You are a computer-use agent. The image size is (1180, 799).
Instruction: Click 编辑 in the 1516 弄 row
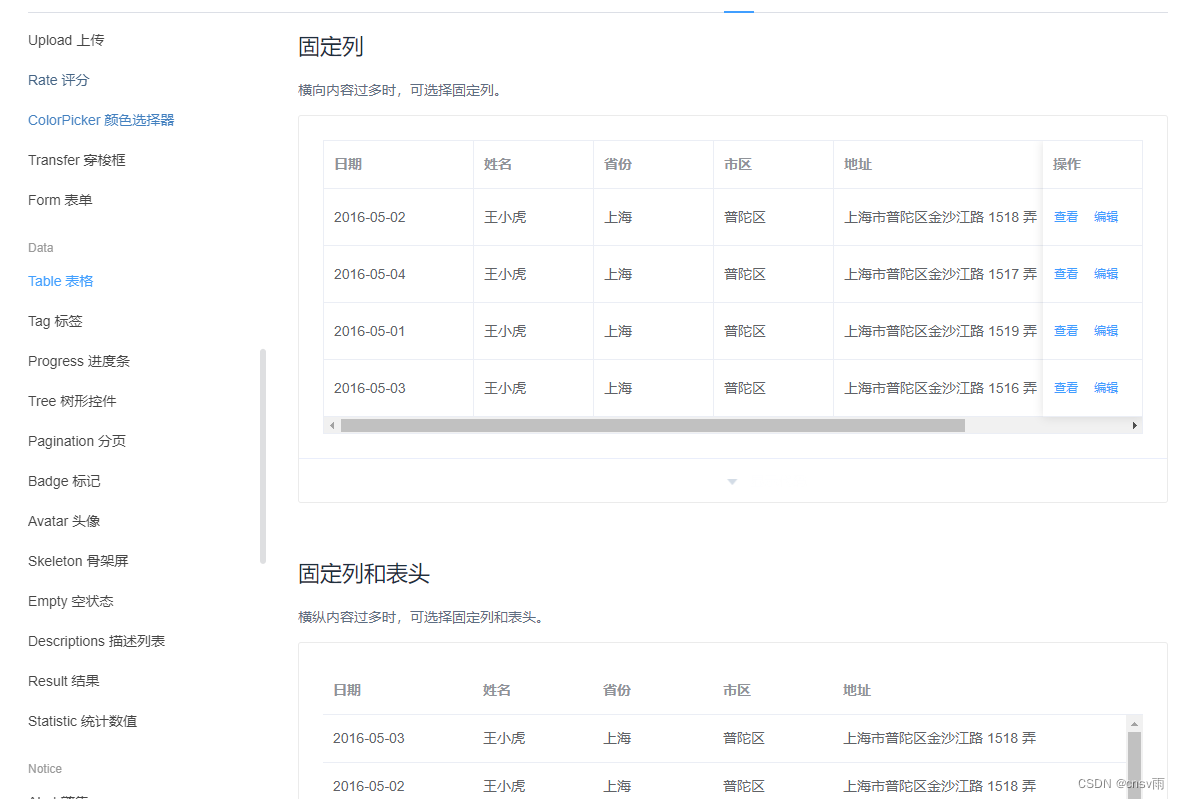1105,388
